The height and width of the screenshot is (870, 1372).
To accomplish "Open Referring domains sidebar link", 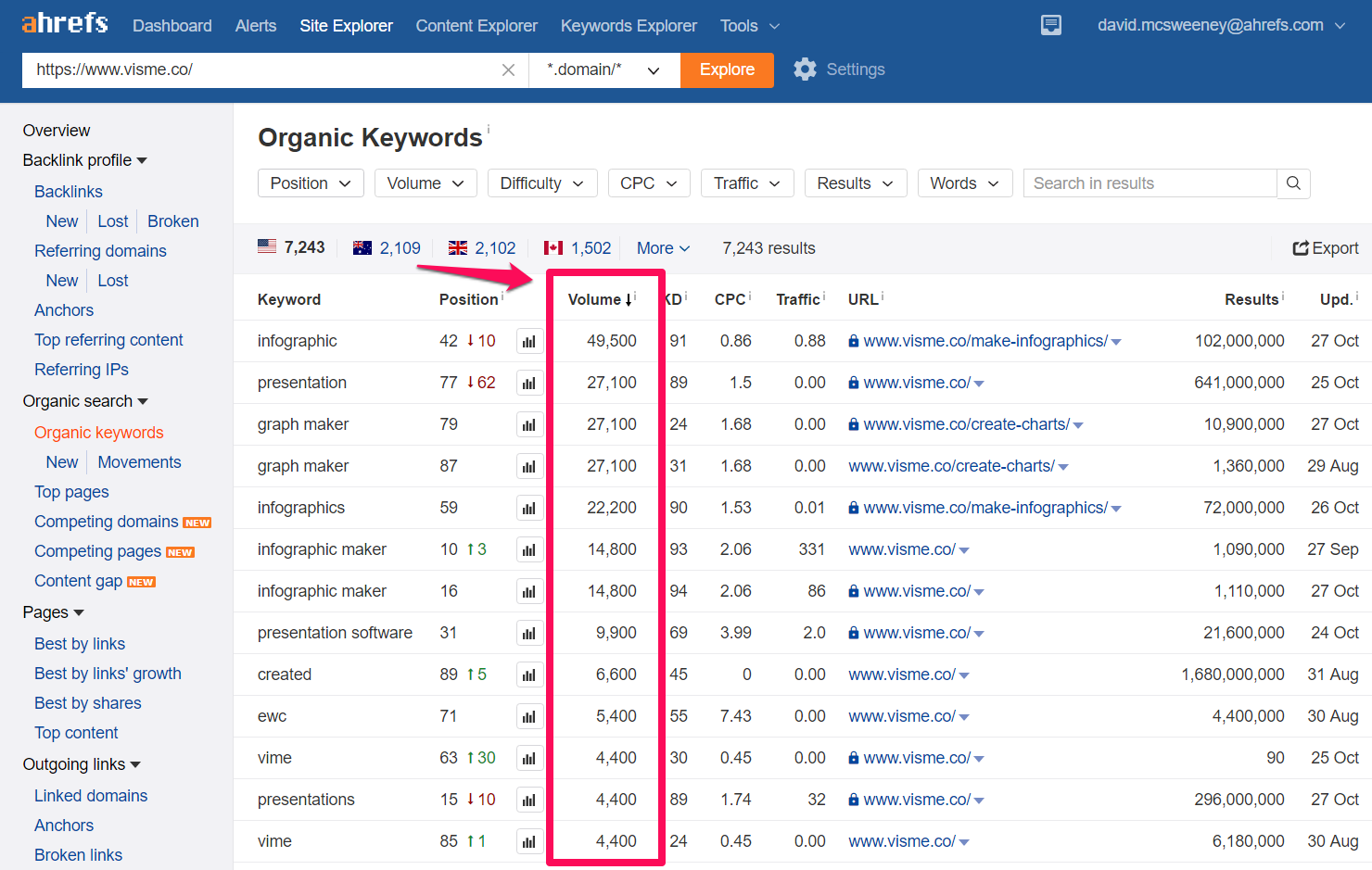I will coord(100,251).
